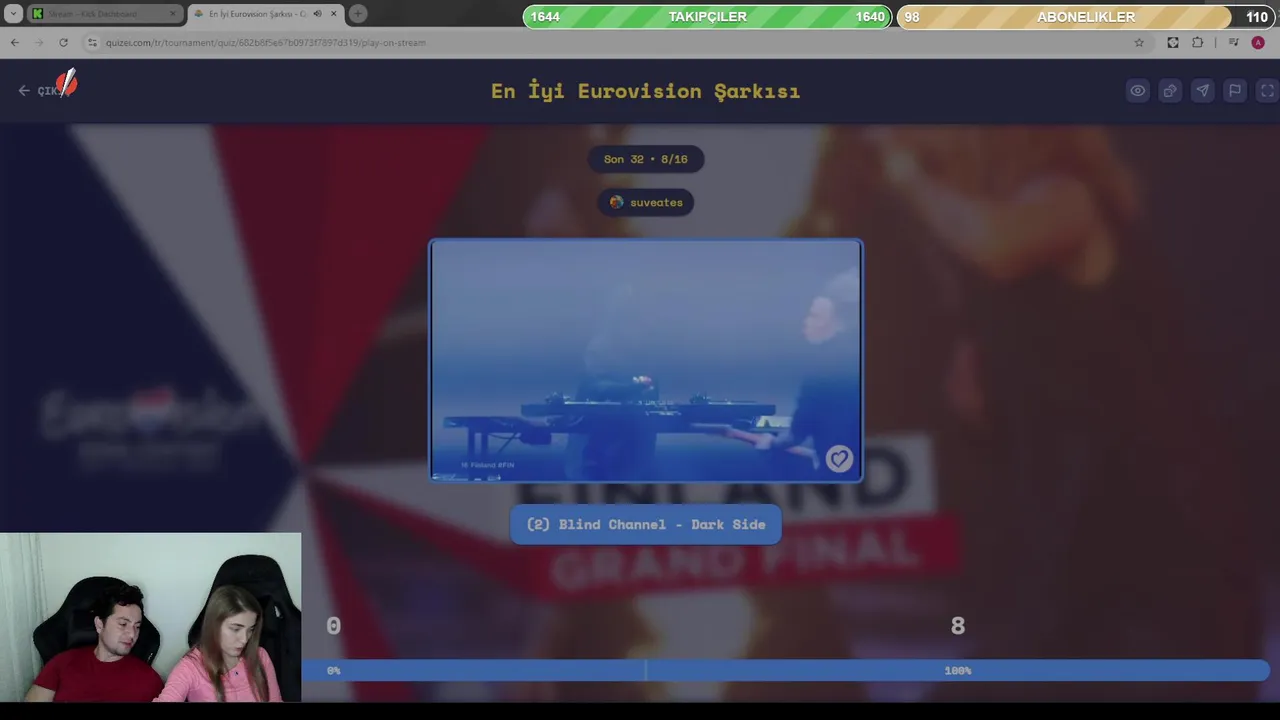1280x720 pixels.
Task: Close the Eurovision quiz tab
Action: (x=333, y=14)
